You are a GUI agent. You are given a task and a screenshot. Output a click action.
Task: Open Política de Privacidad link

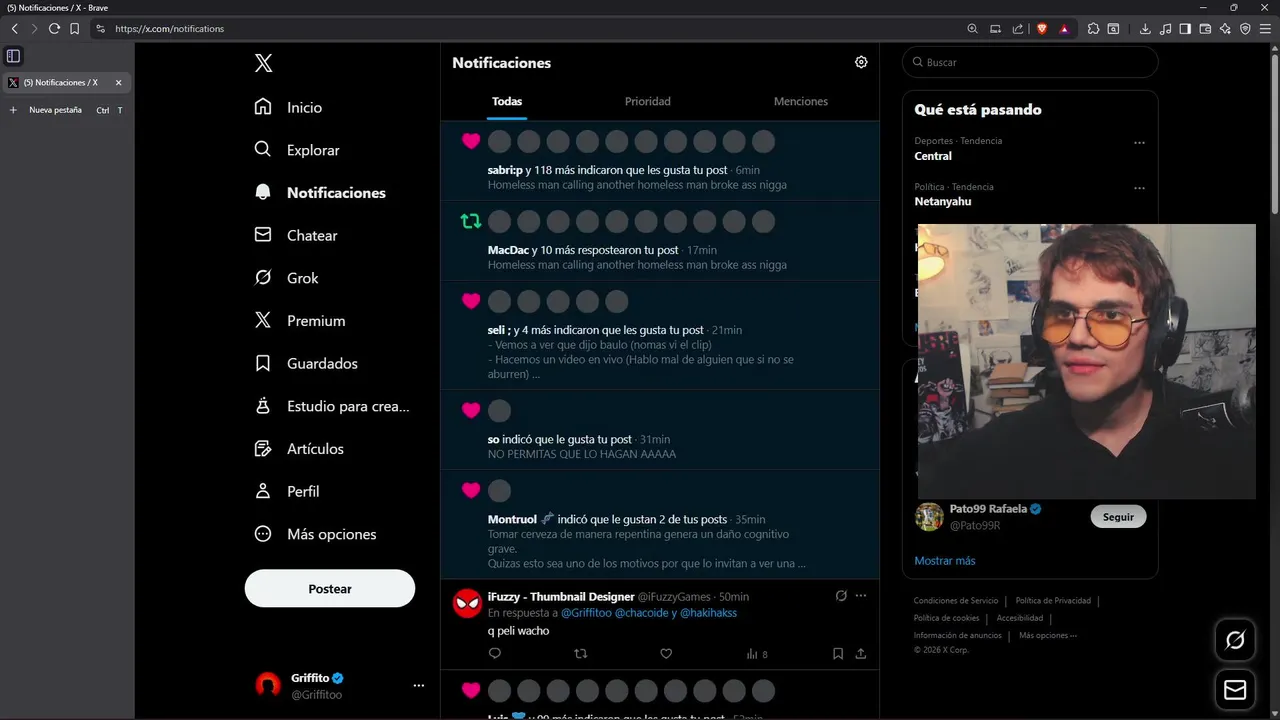[1053, 601]
